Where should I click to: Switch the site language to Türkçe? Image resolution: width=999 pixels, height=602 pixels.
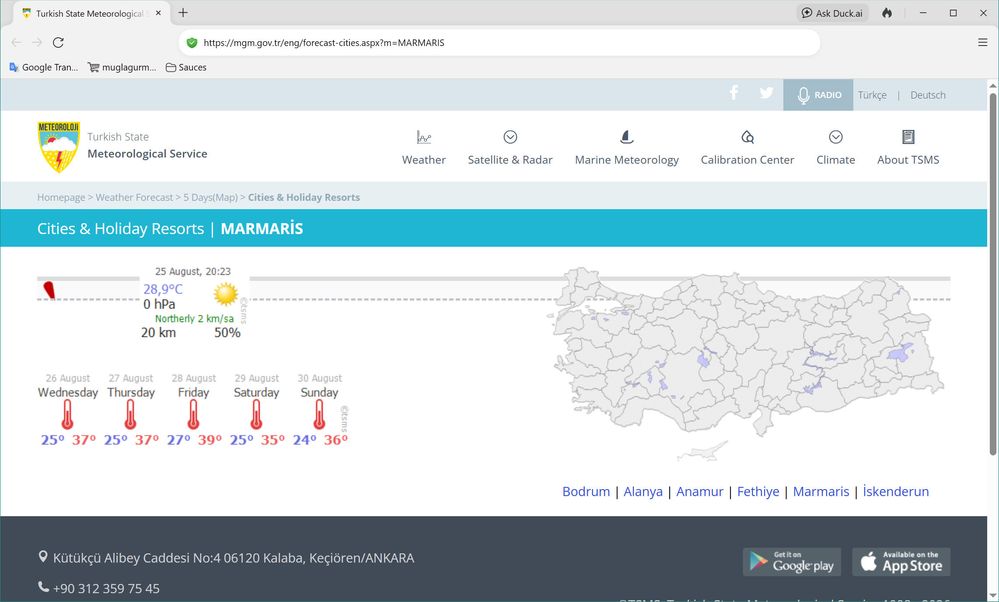[872, 95]
